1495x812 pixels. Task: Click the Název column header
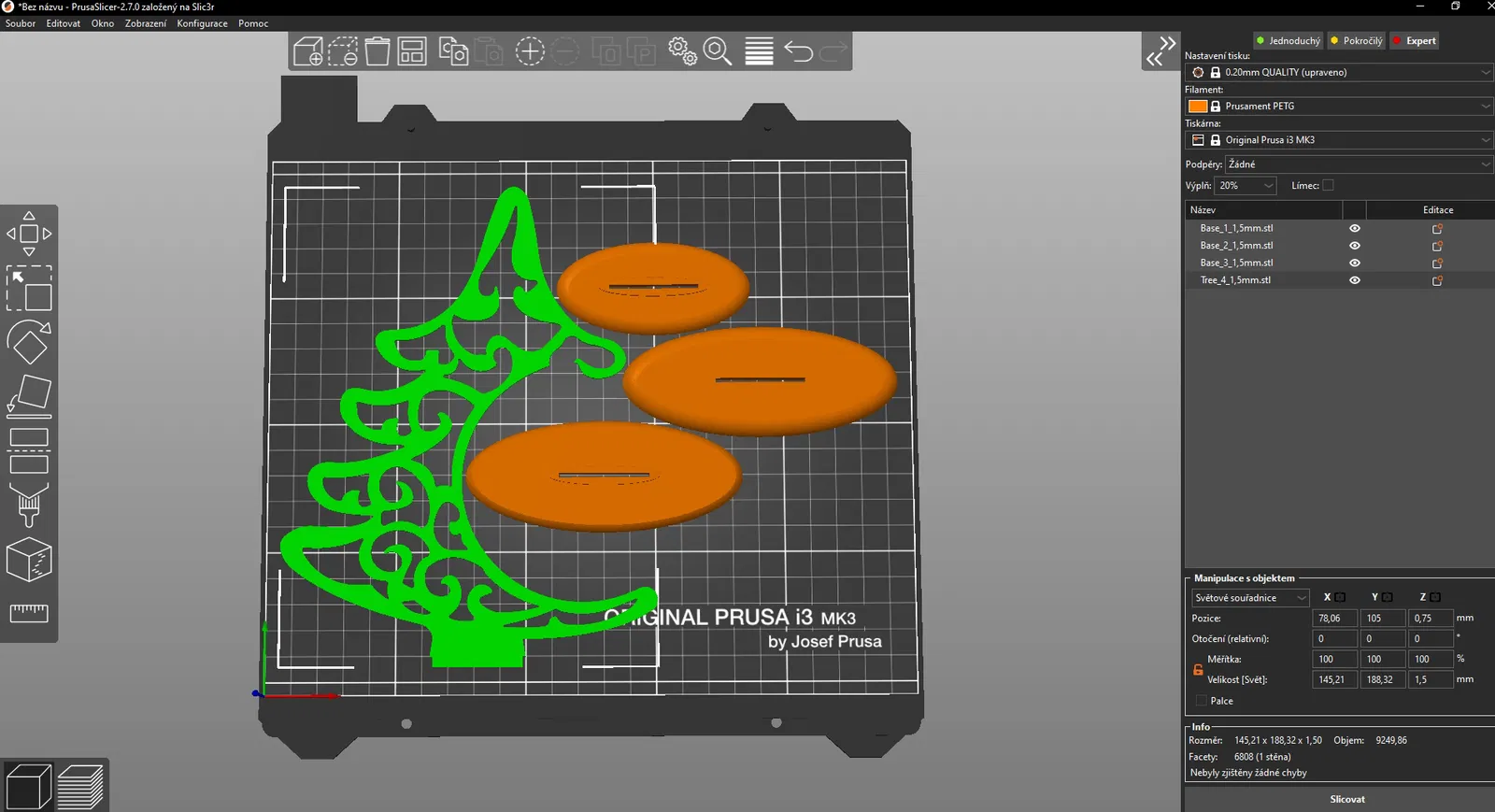1262,210
